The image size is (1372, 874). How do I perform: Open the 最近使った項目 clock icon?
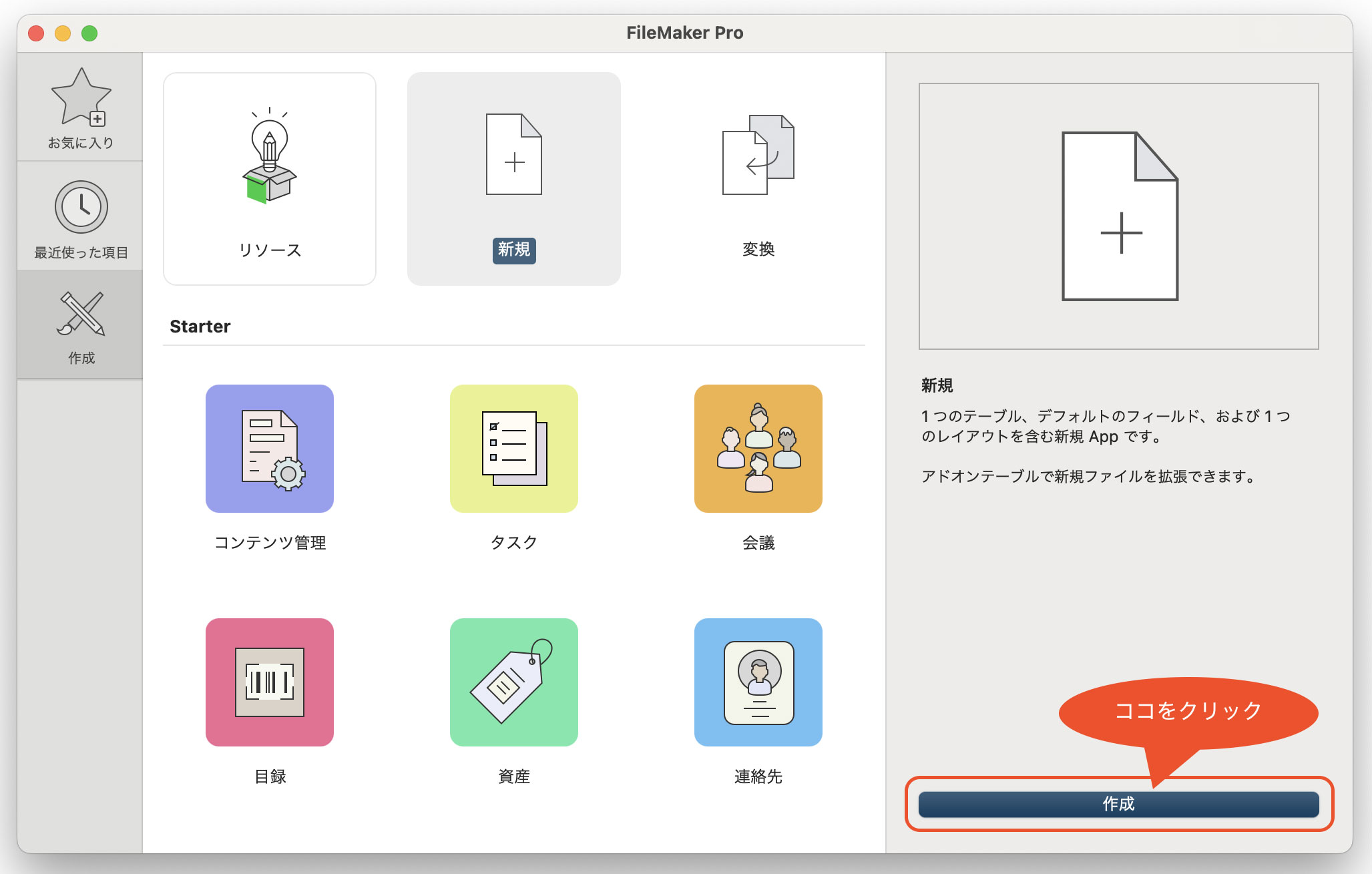tap(81, 207)
